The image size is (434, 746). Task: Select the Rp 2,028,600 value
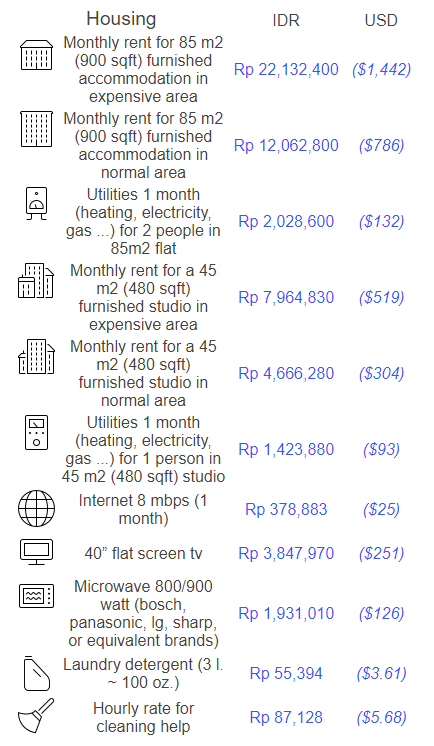(286, 221)
